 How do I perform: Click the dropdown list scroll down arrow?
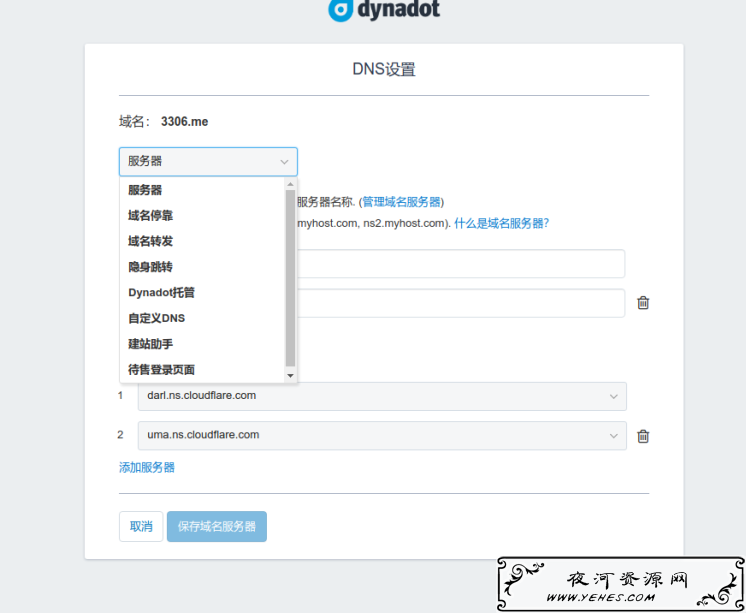click(290, 376)
